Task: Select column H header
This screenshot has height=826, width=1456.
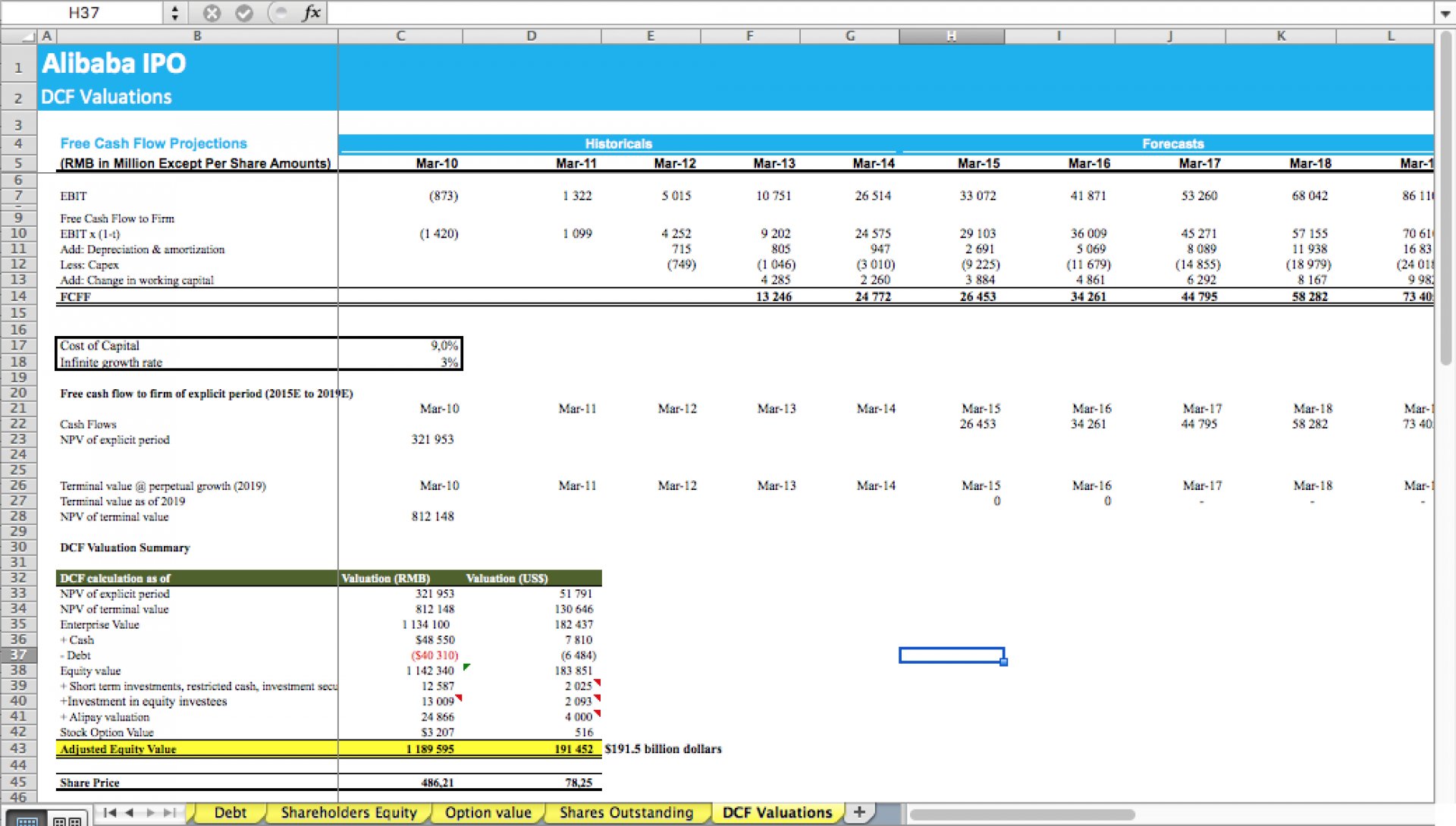Action: [952, 36]
